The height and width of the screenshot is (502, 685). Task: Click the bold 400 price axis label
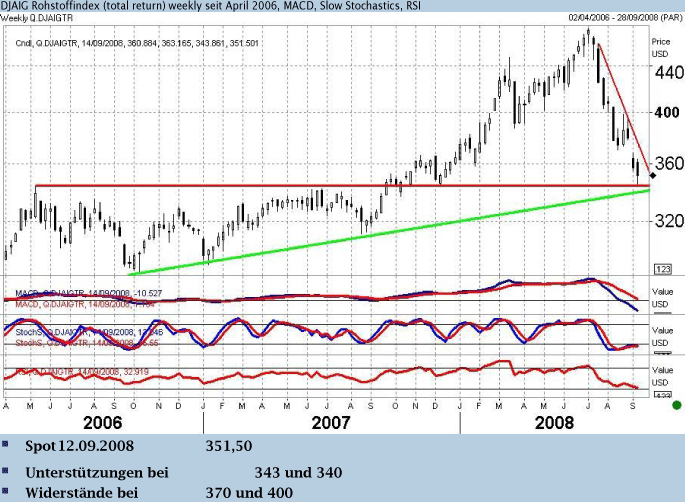coord(663,113)
